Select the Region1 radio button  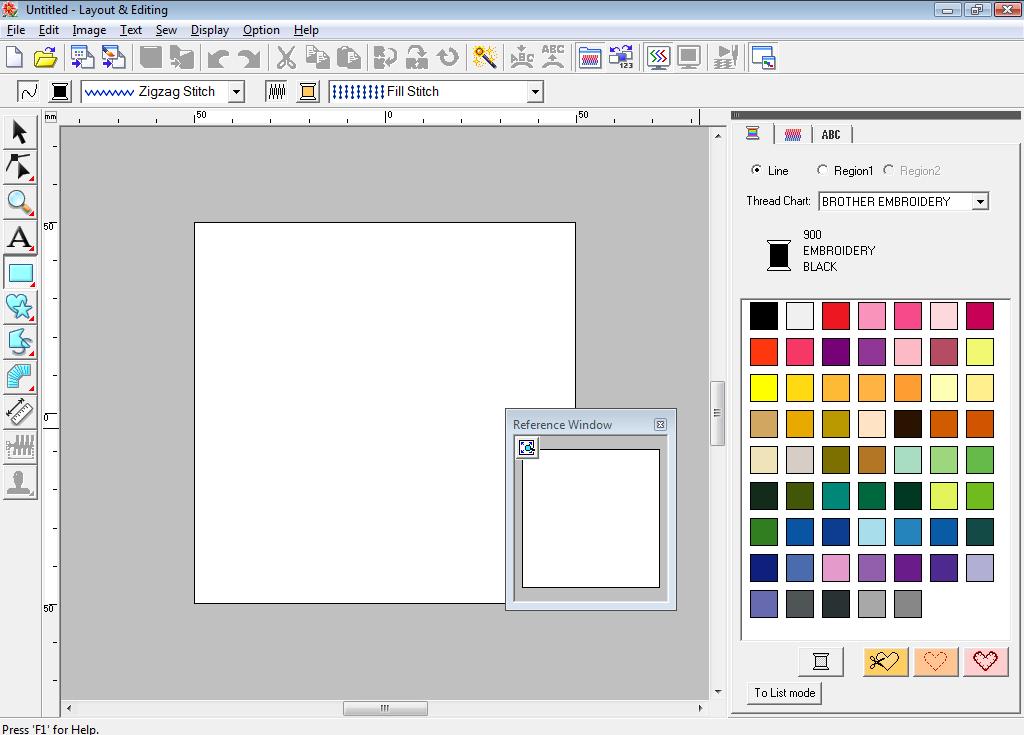(822, 170)
